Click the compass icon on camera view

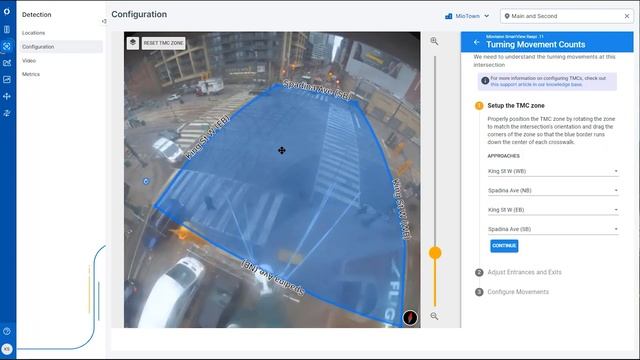click(x=410, y=318)
